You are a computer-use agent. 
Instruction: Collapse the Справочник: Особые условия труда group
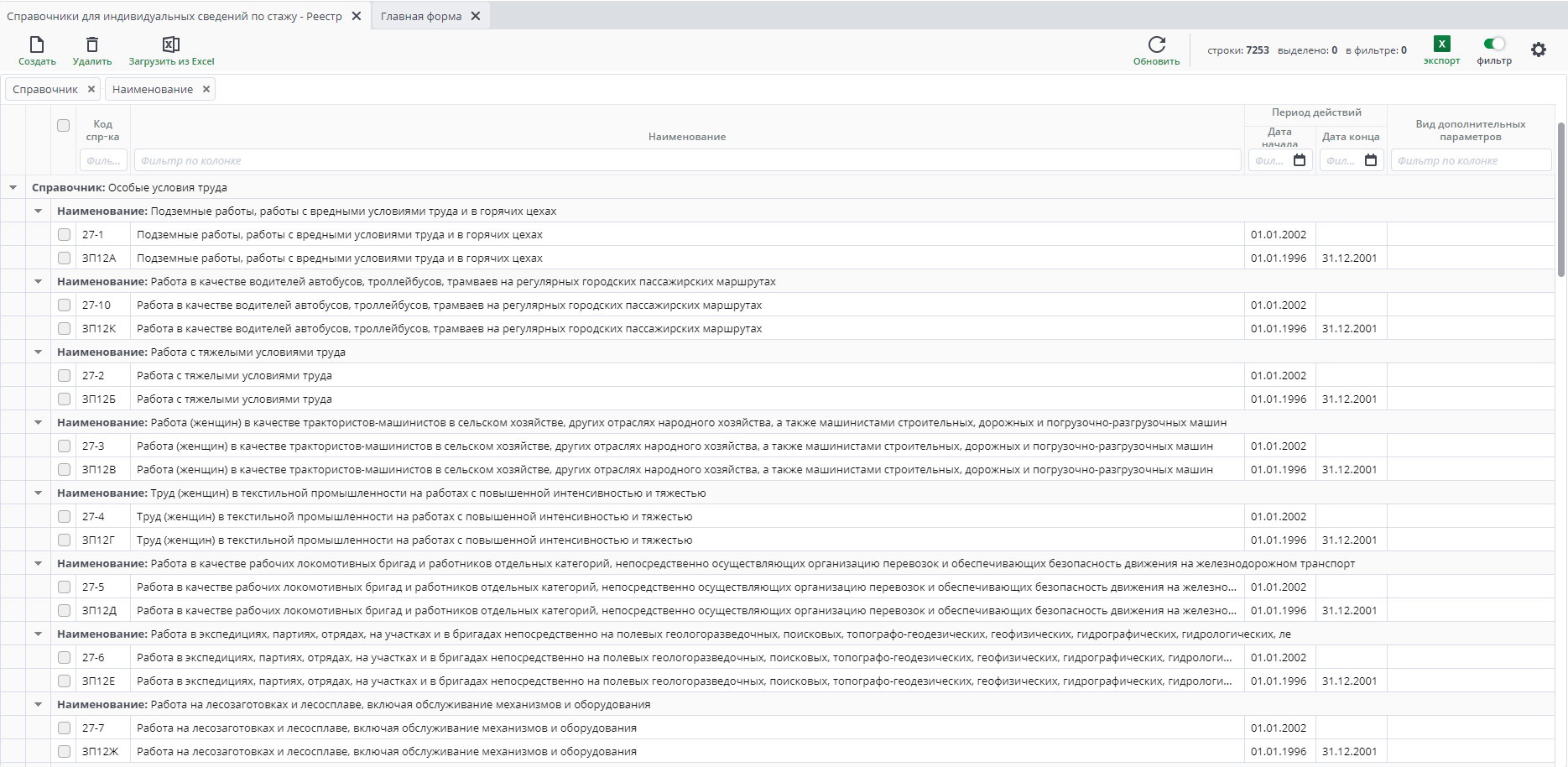[13, 188]
